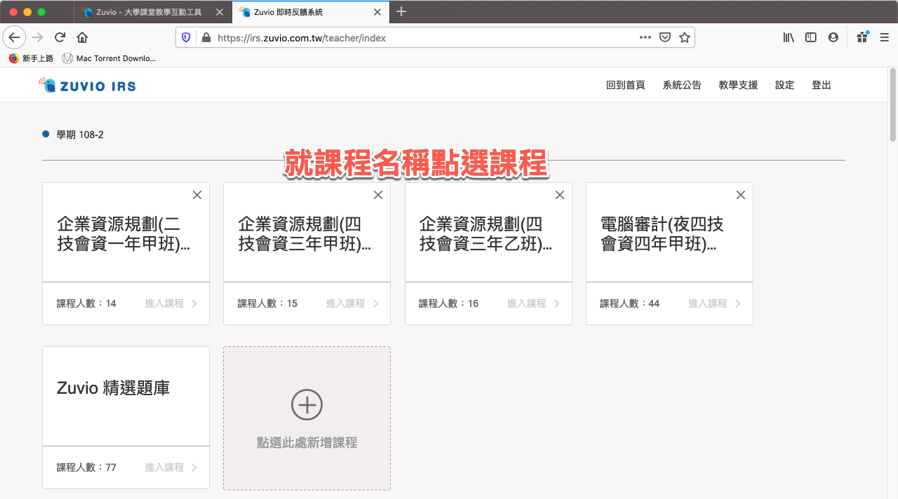The image size is (898, 499).
Task: Click 學期 108-2 semester label
Action: pyautogui.click(x=80, y=135)
